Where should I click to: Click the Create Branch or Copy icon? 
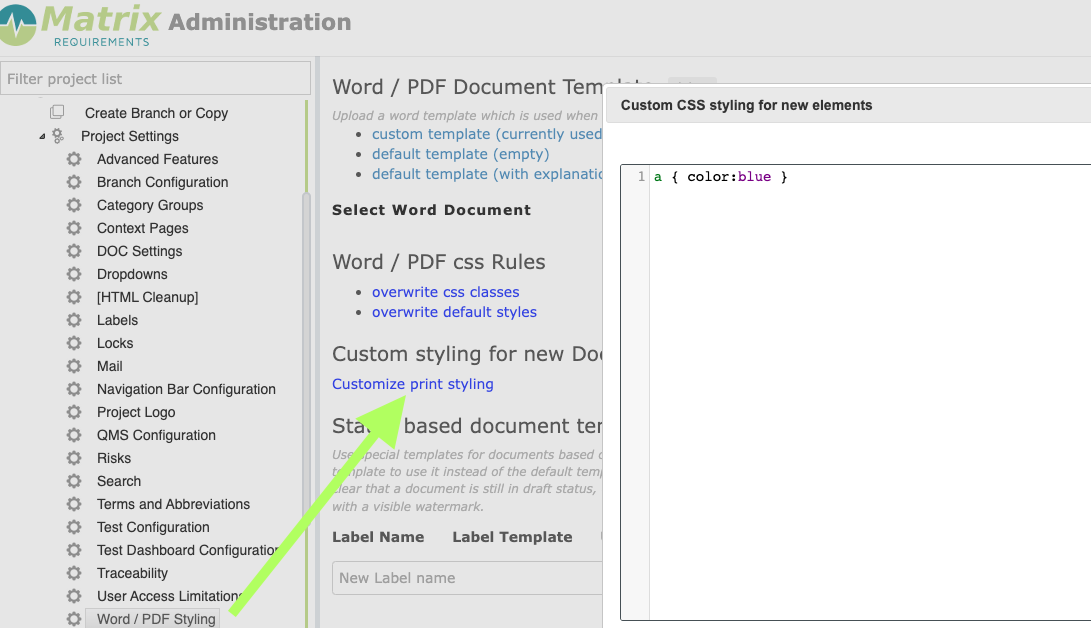57,112
